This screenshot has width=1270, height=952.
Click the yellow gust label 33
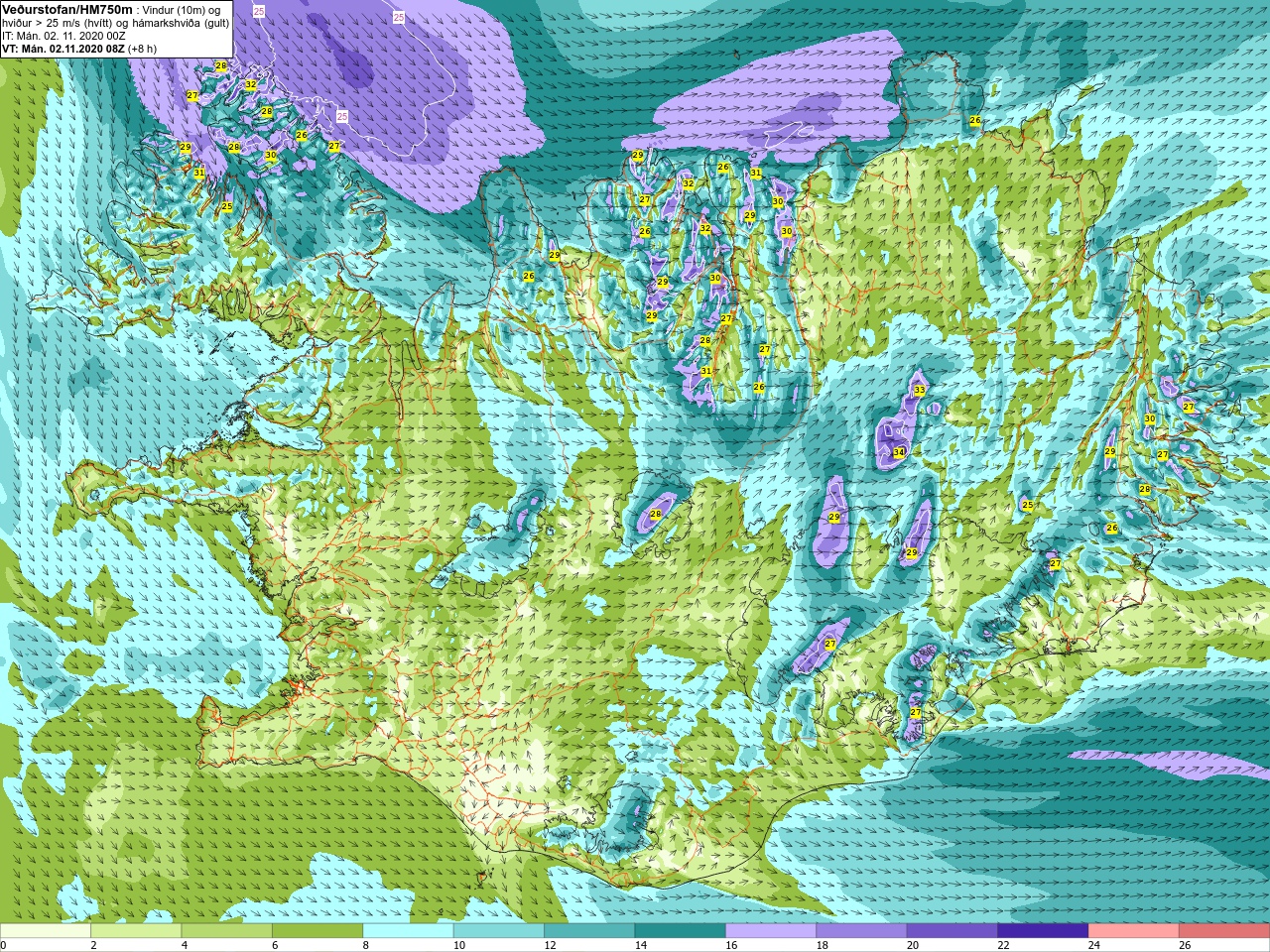920,391
